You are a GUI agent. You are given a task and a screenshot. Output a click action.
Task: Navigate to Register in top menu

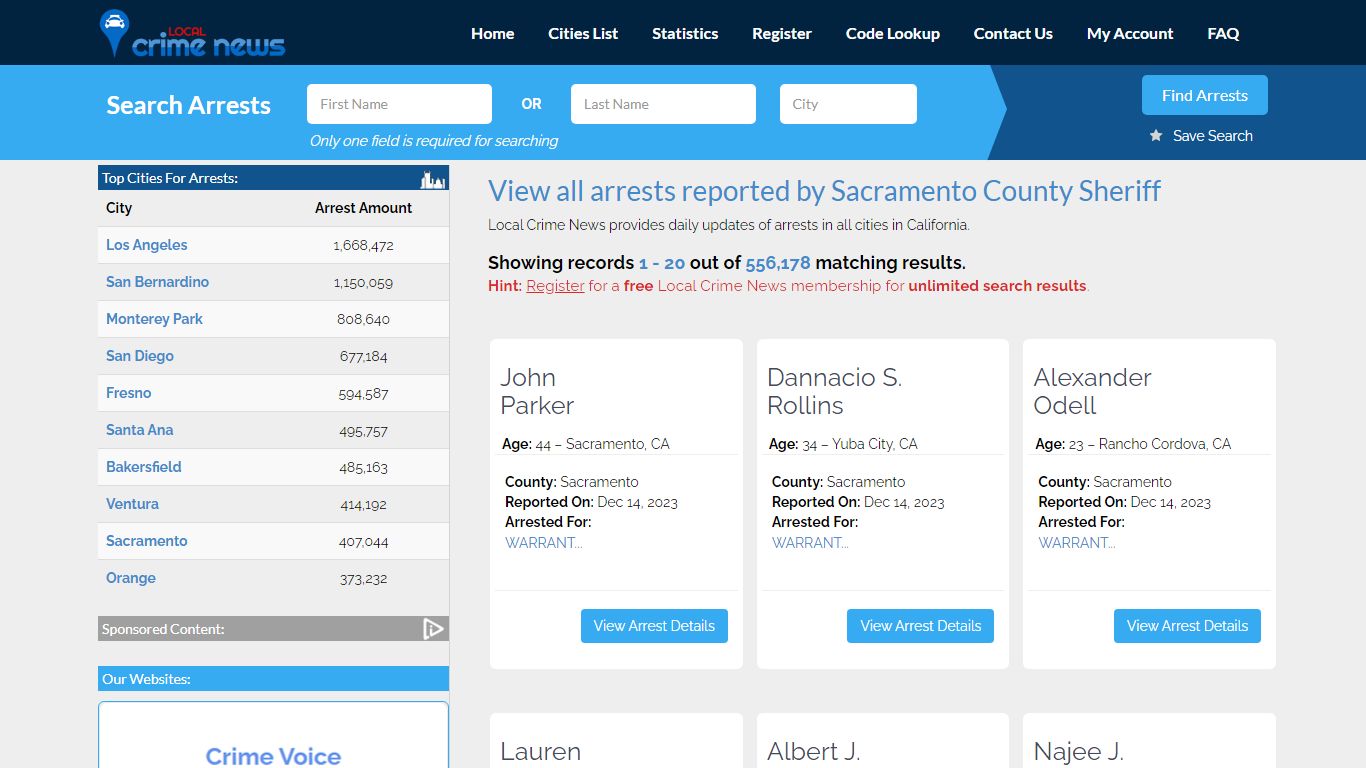tap(782, 33)
